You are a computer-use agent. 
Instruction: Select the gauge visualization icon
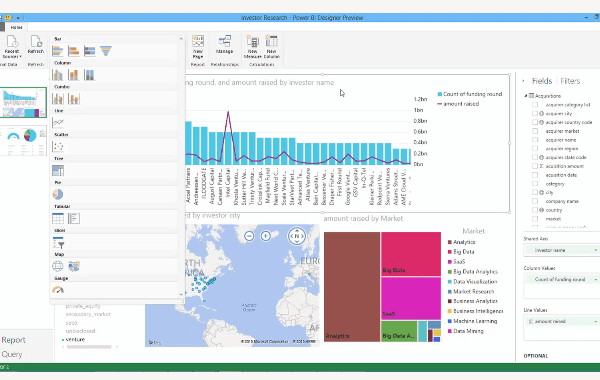58,290
